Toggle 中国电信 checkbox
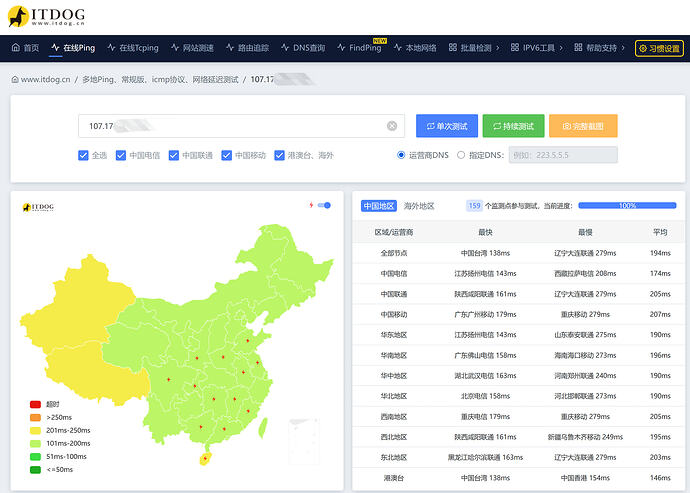 (121, 155)
